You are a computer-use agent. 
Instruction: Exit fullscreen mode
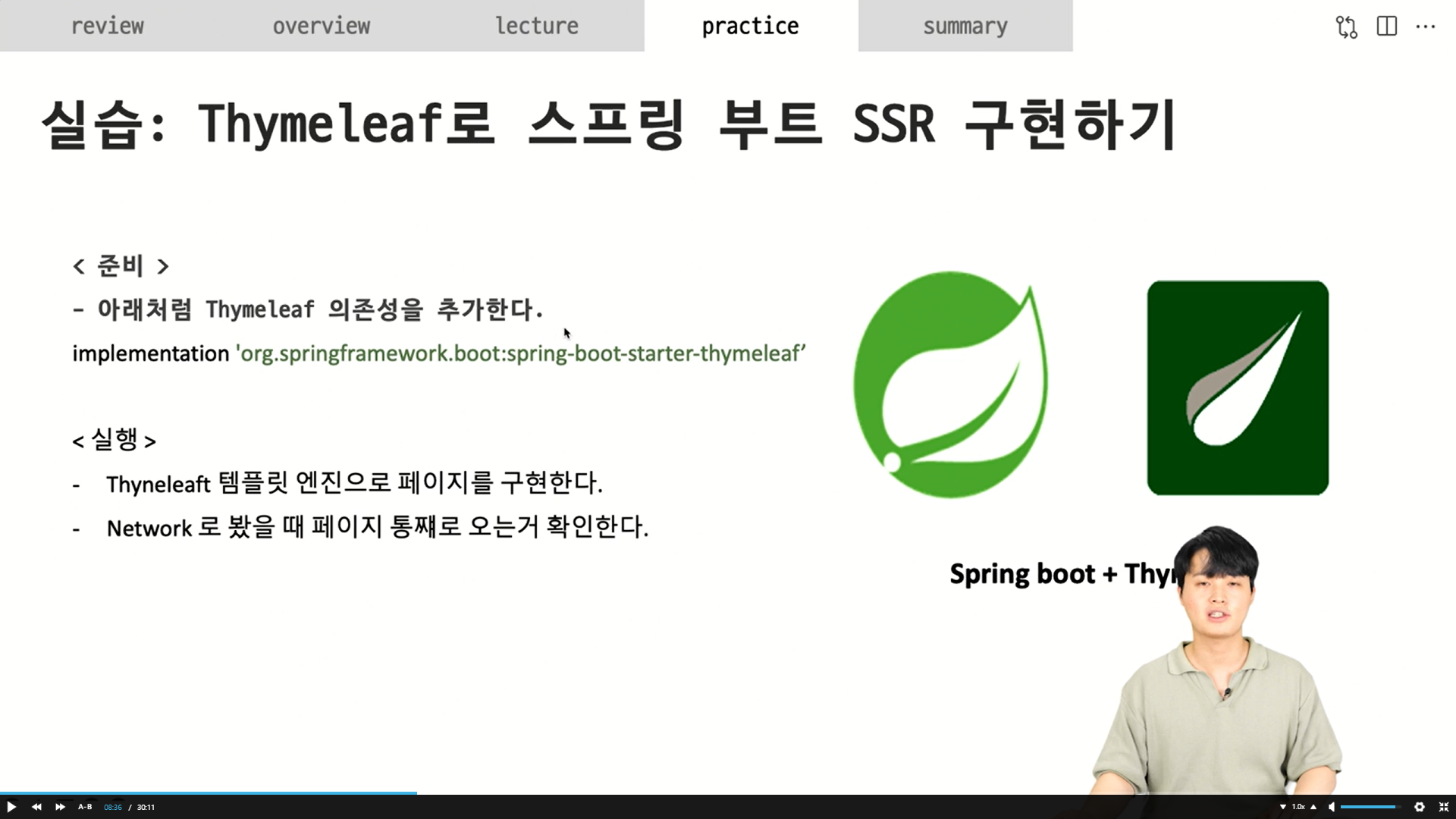[1444, 807]
